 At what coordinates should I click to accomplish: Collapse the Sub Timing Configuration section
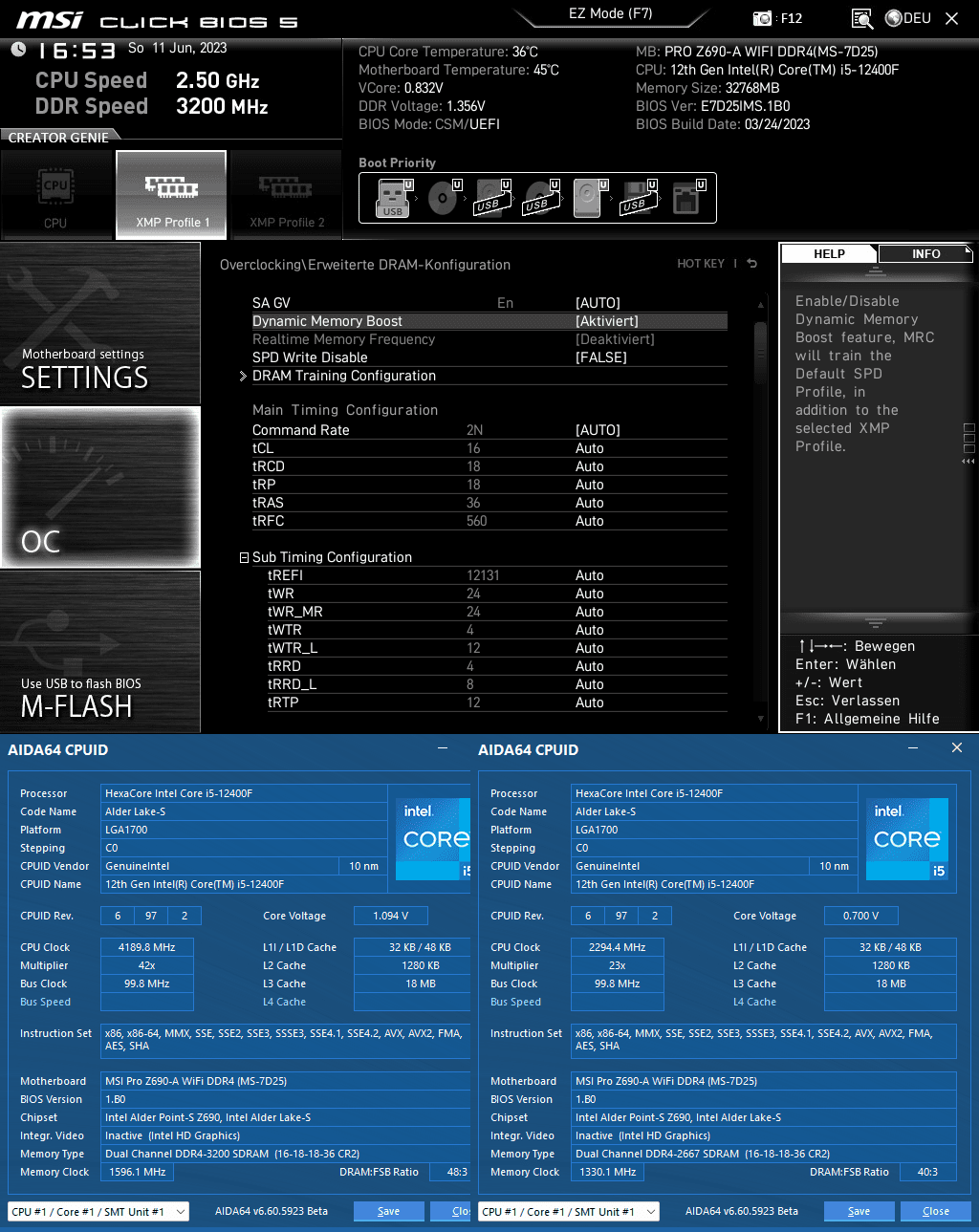[x=244, y=557]
